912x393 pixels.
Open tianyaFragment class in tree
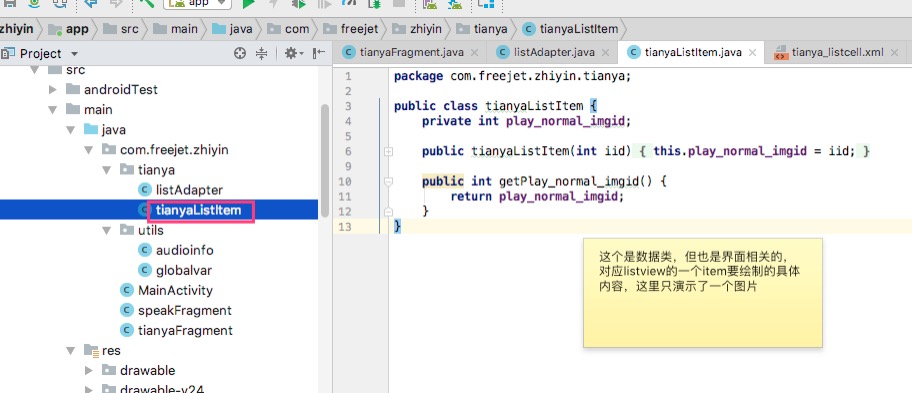(x=176, y=330)
